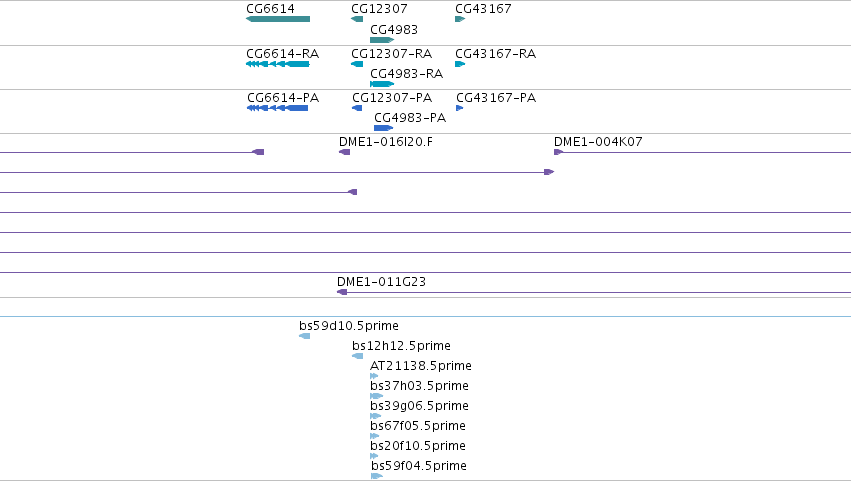The height and width of the screenshot is (481, 851).
Task: Select the DME1-004K07 clone arrow glyph
Action: coord(558,152)
